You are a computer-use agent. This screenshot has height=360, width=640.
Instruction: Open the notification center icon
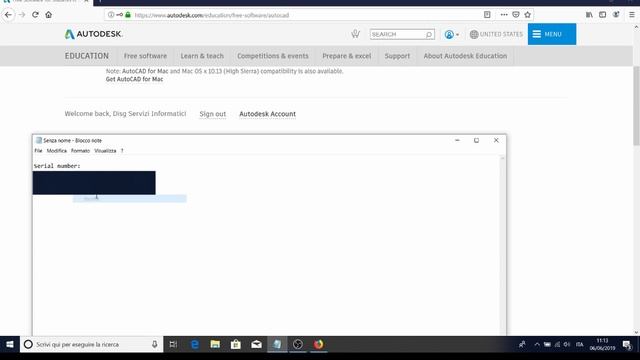[x=627, y=345]
